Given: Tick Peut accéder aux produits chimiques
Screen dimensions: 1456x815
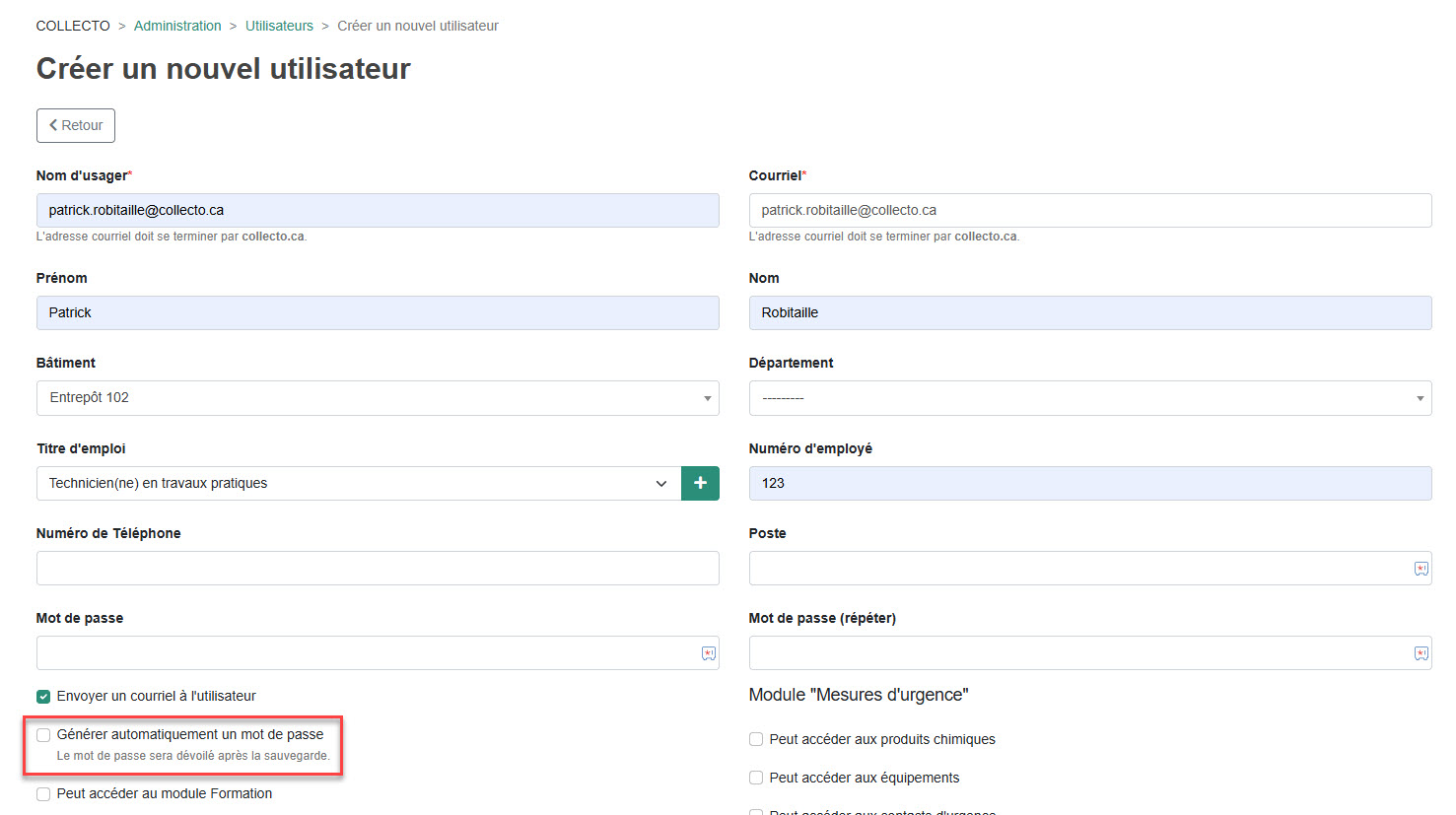Looking at the screenshot, I should click(x=756, y=739).
